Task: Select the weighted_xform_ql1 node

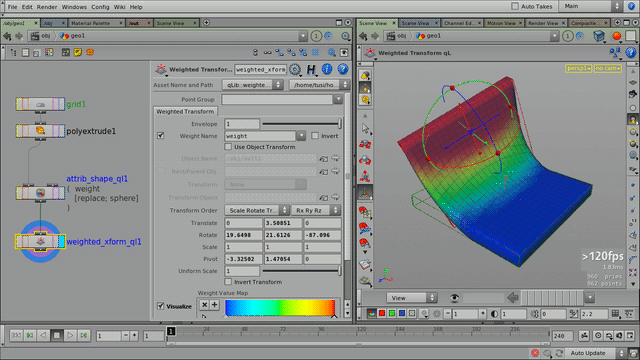Action: (x=40, y=241)
